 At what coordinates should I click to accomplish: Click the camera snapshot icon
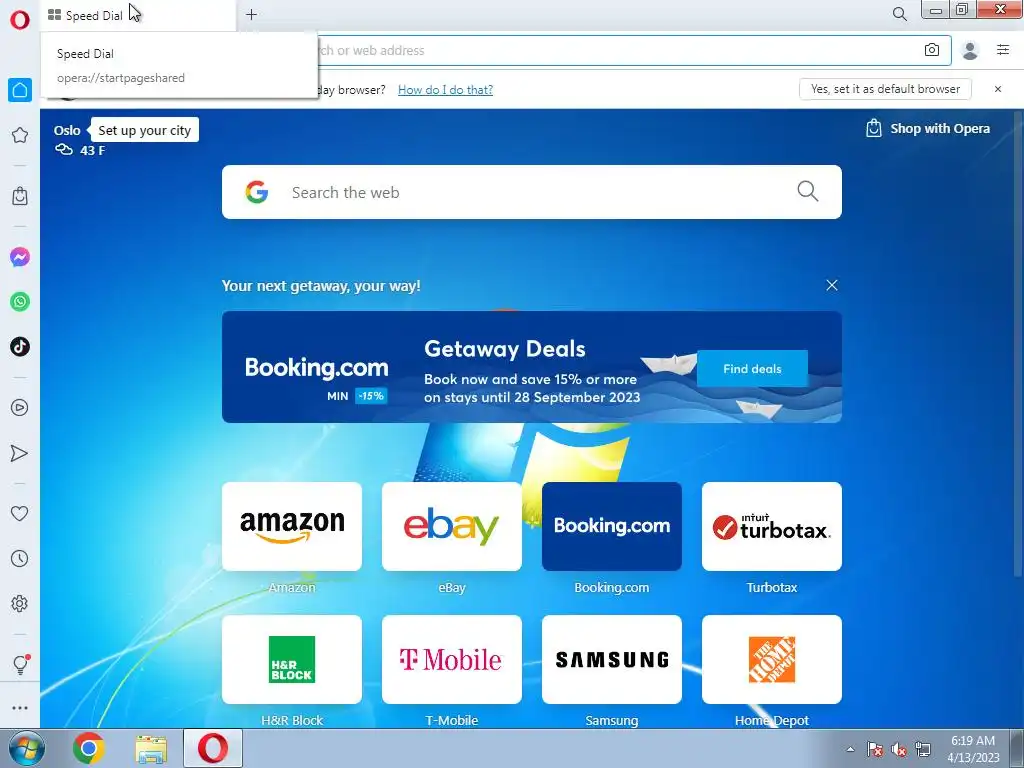click(932, 50)
